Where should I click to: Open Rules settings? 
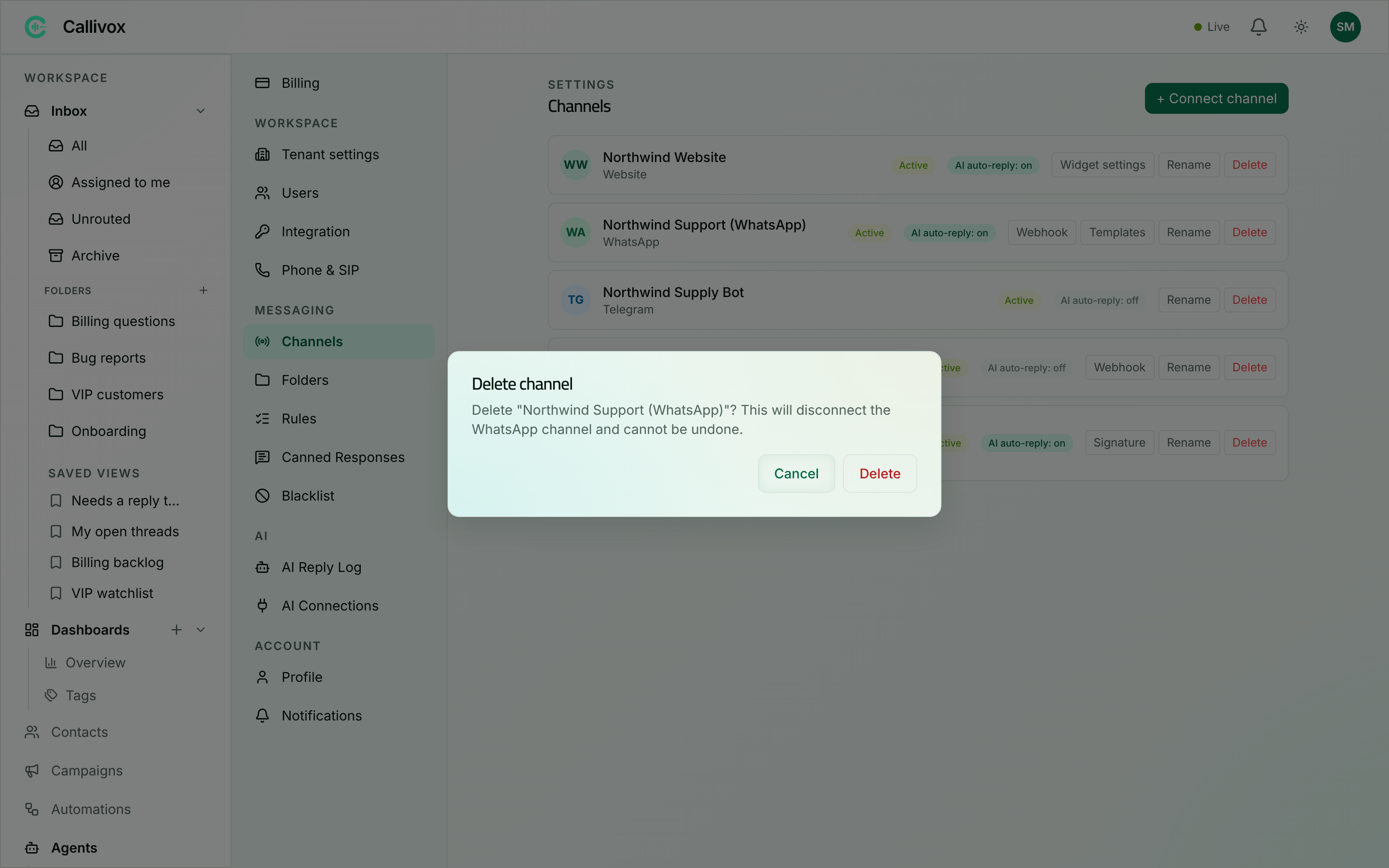click(x=339, y=419)
